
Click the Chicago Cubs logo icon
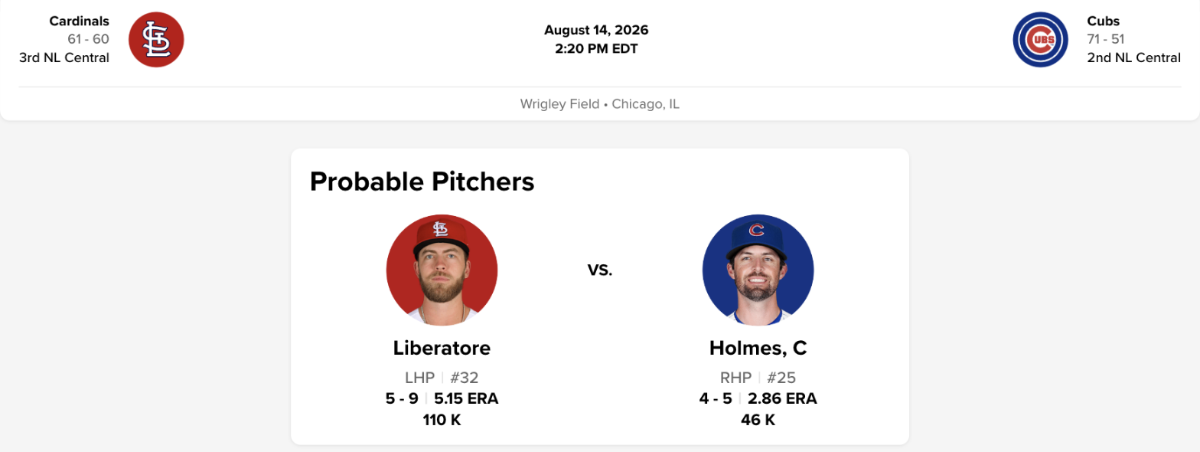[1041, 39]
